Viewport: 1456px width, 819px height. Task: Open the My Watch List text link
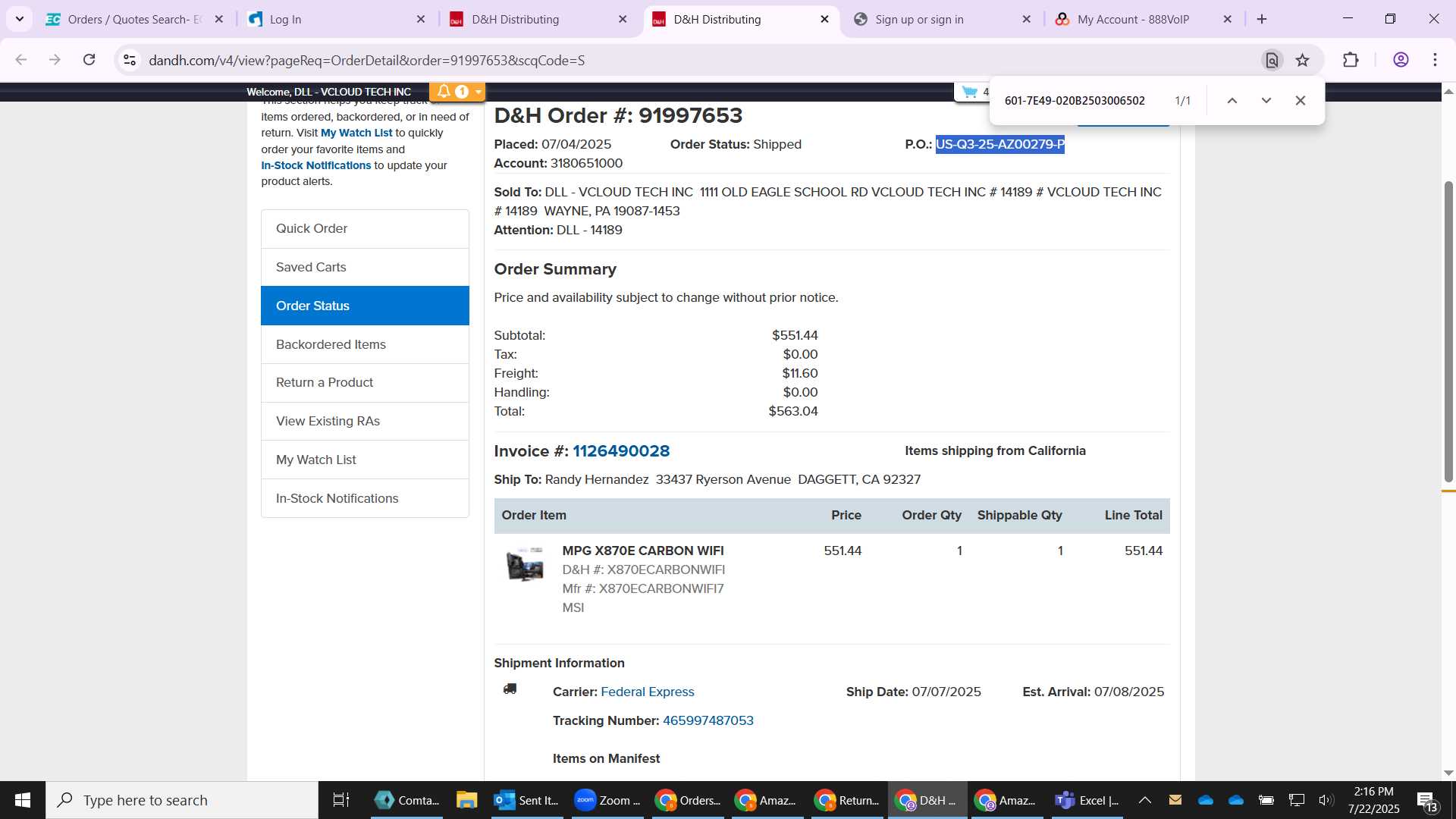click(356, 133)
